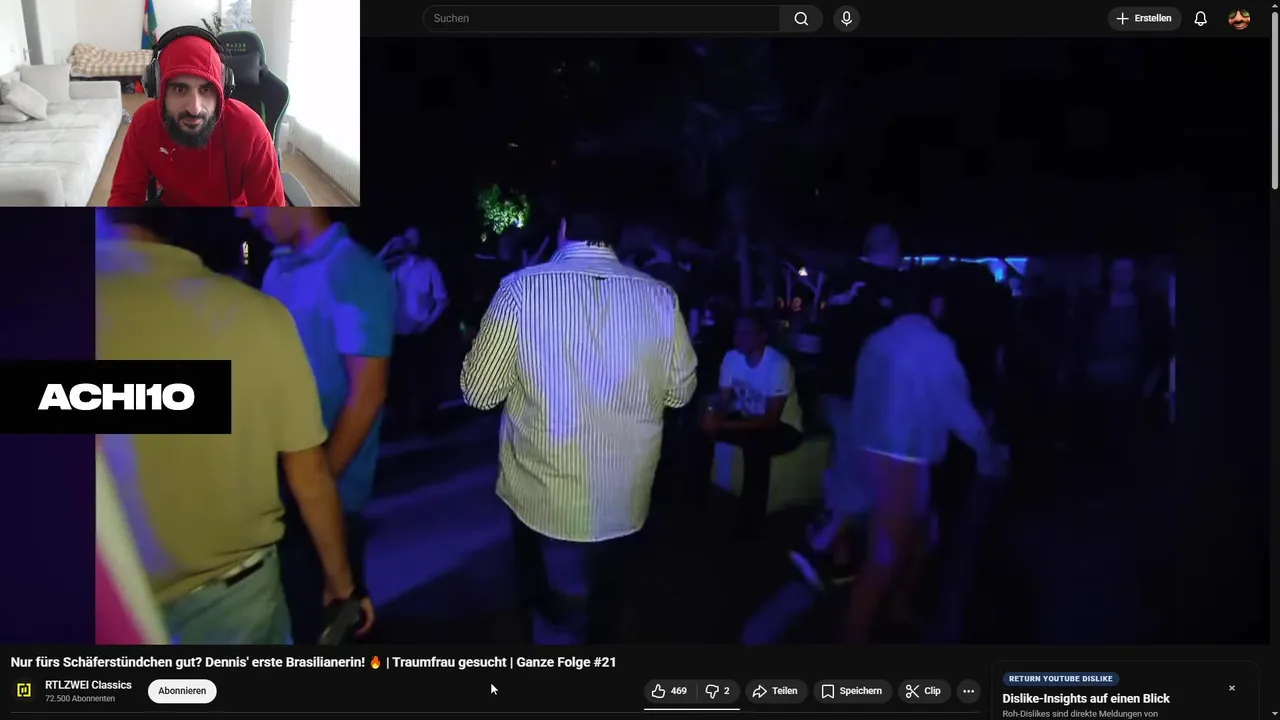Click the Erstellen button
The height and width of the screenshot is (720, 1280).
[x=1144, y=19]
